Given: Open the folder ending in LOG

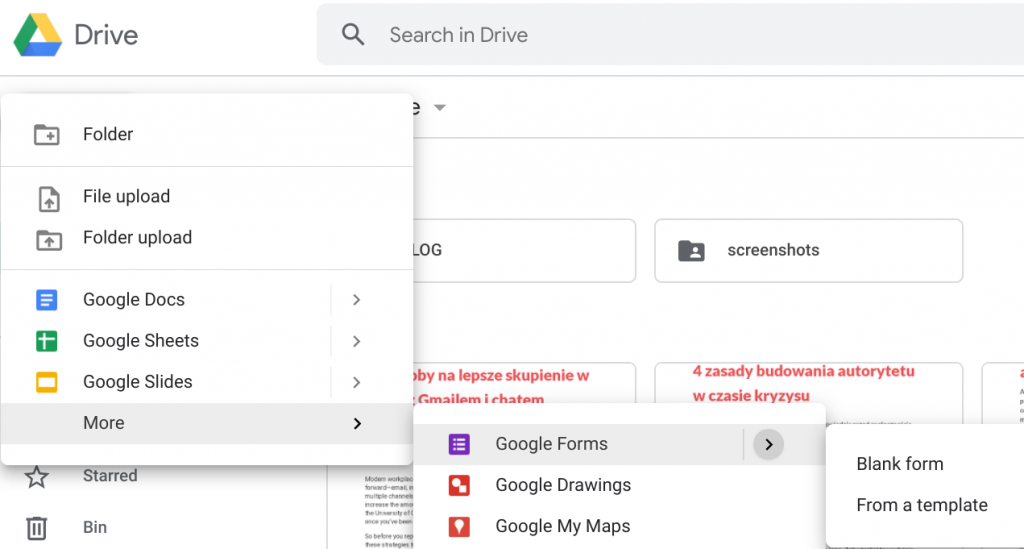Looking at the screenshot, I should [x=524, y=251].
